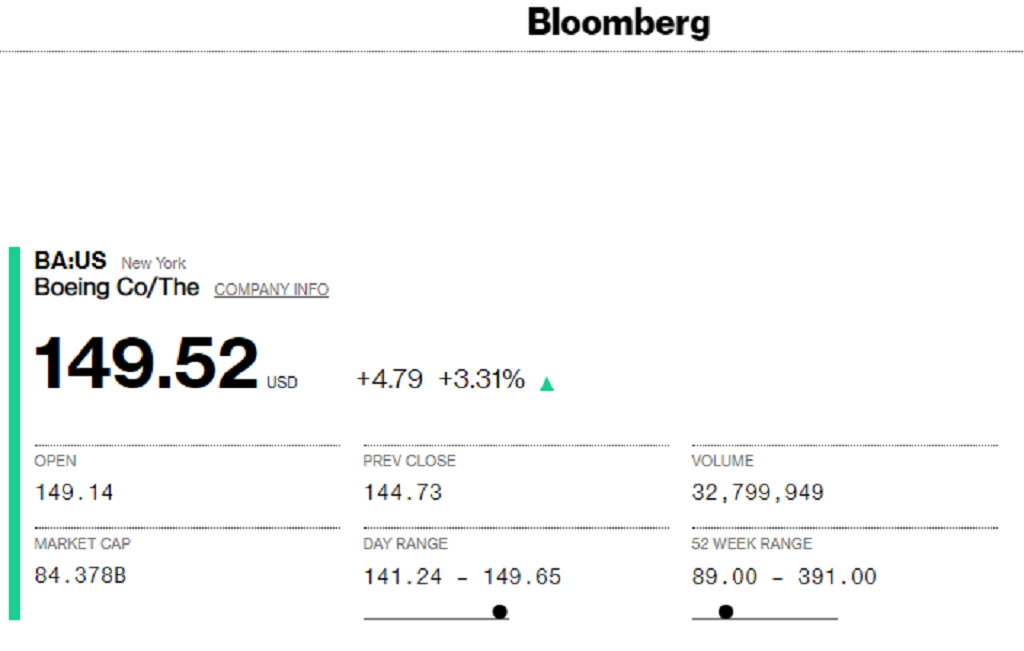Select the MARKET CAP value 84.378B
Screen dimensions: 1024x651
pos(80,576)
